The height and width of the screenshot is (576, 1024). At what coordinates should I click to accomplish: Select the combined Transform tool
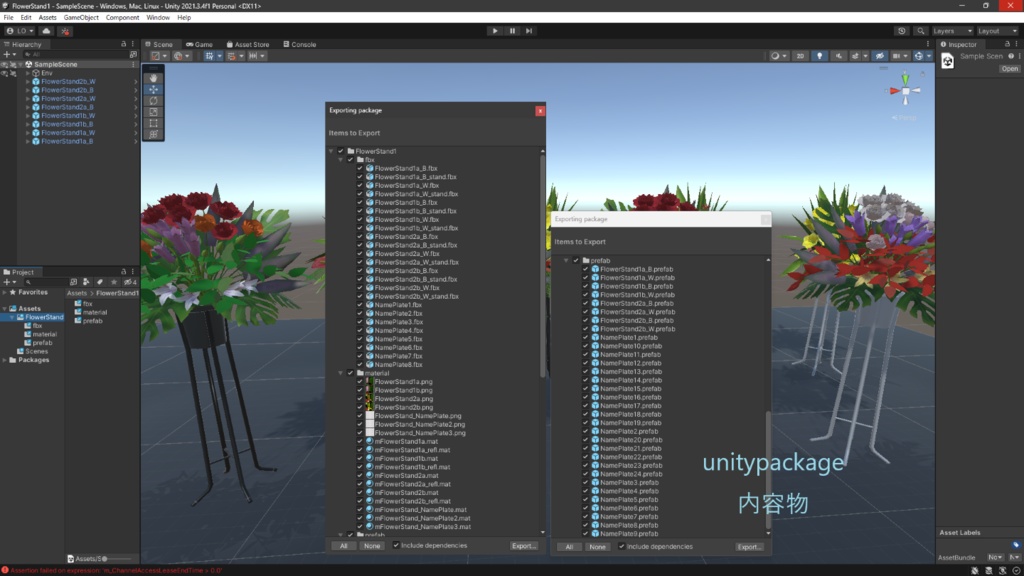[153, 134]
